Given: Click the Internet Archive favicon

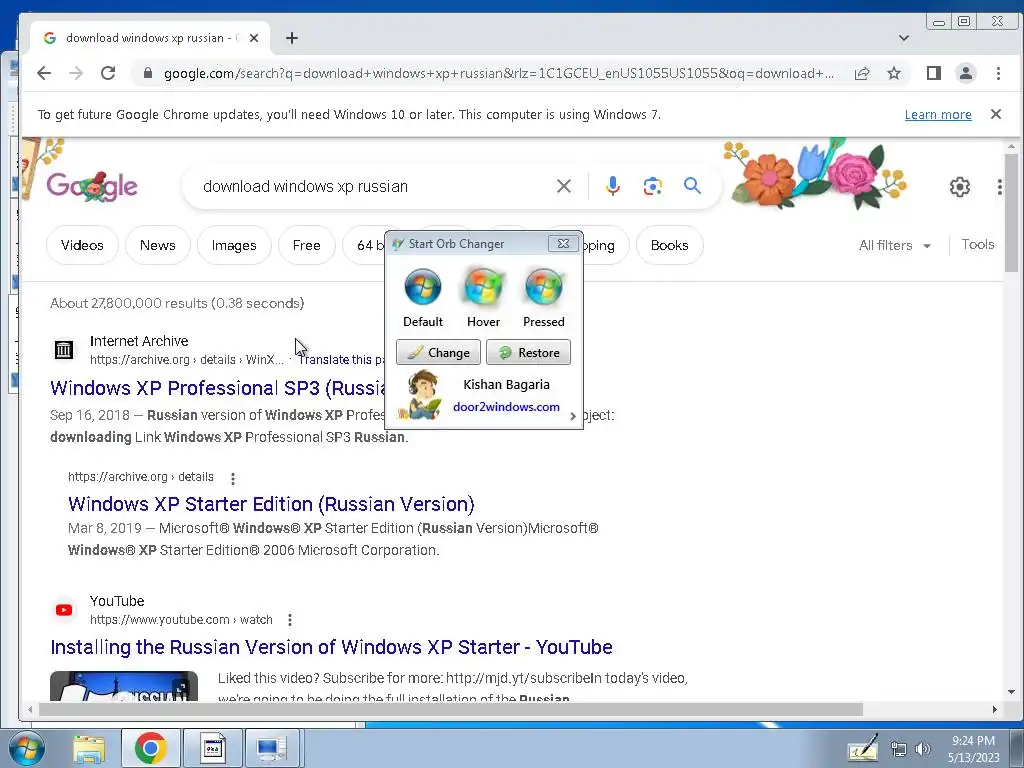Looking at the screenshot, I should coord(63,350).
